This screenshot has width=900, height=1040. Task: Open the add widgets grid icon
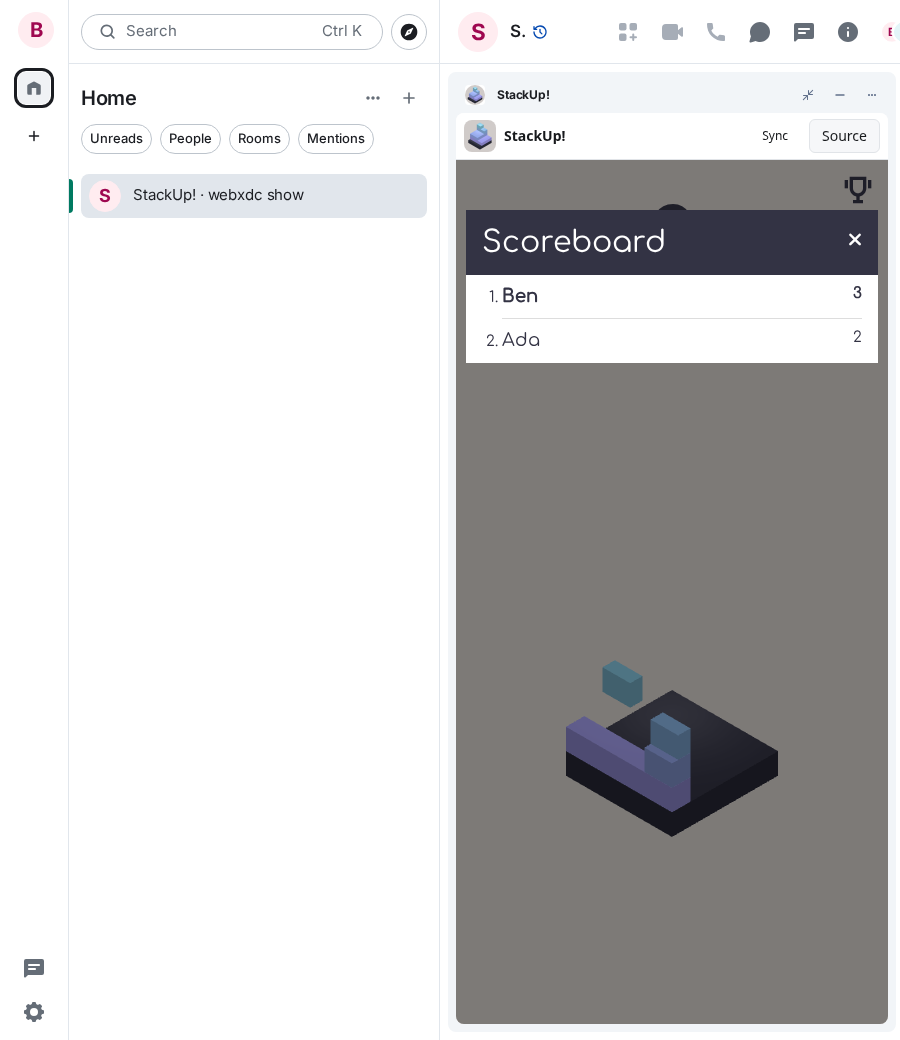[x=628, y=32]
